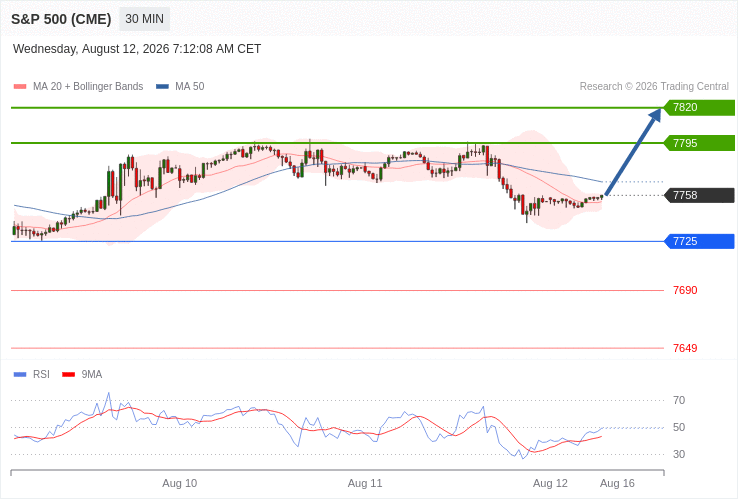Click the 9MA legend swatch
The image size is (738, 500).
tap(69, 375)
